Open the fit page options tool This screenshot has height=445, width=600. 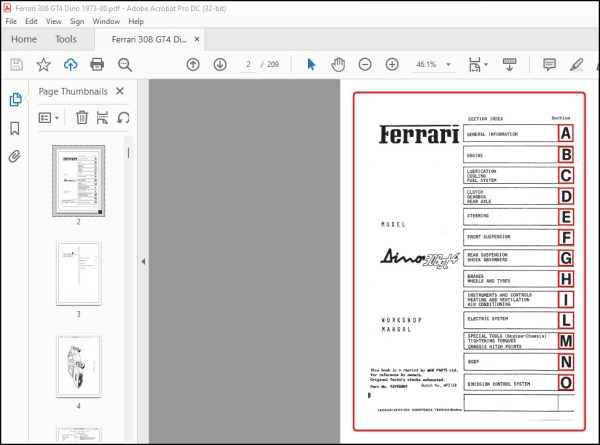[474, 65]
